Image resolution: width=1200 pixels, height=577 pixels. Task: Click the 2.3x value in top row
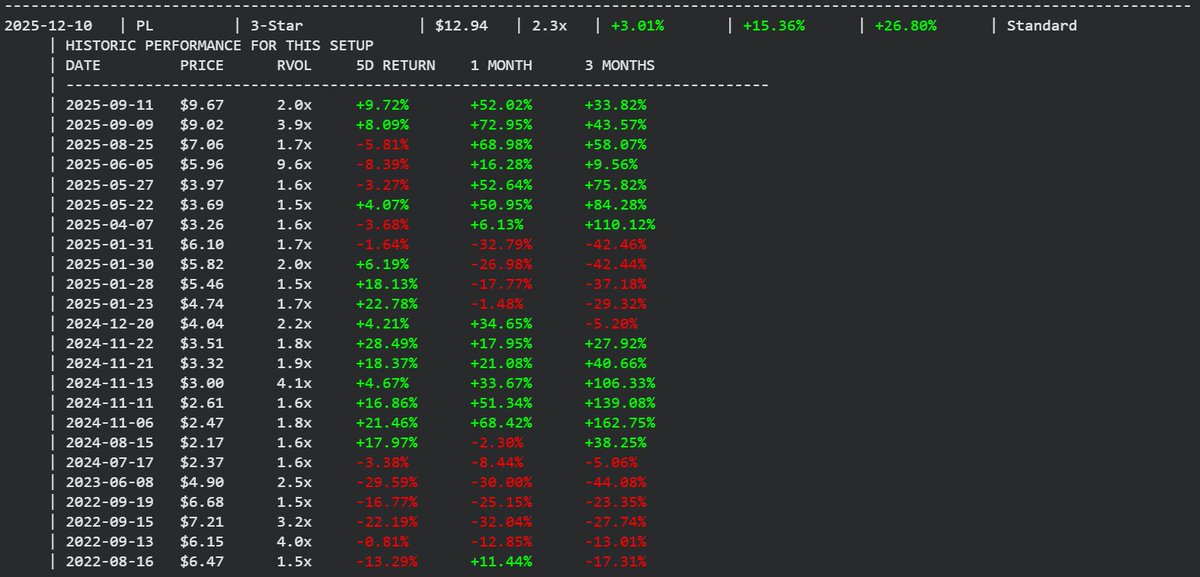click(550, 25)
